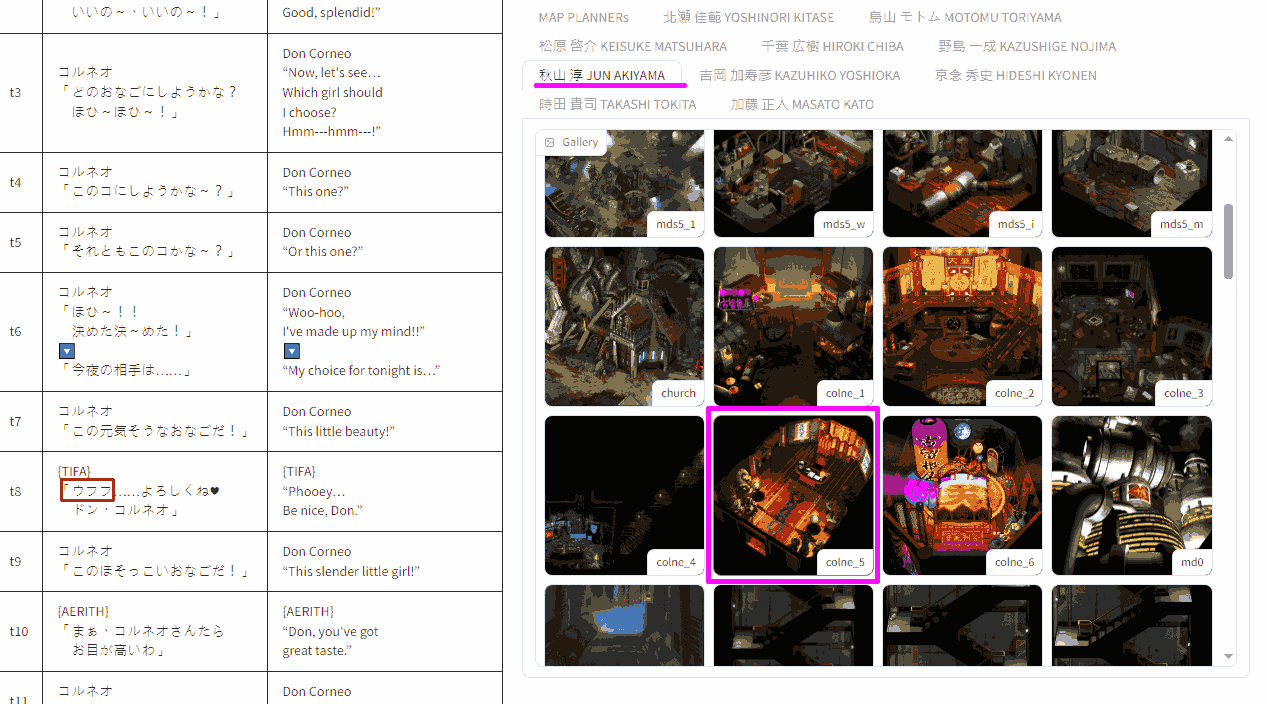Select the Motomu Toriyama tab
1267x704 pixels.
[965, 17]
